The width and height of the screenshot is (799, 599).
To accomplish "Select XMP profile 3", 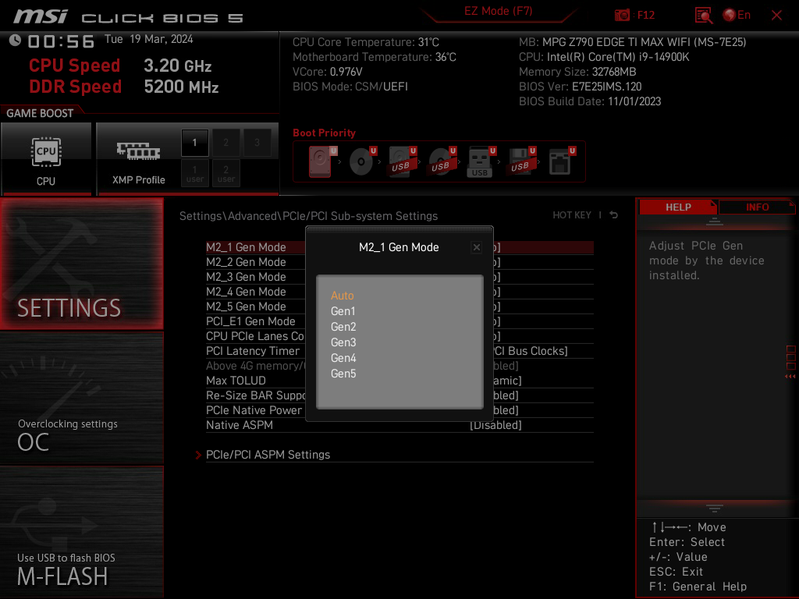I will pos(257,143).
